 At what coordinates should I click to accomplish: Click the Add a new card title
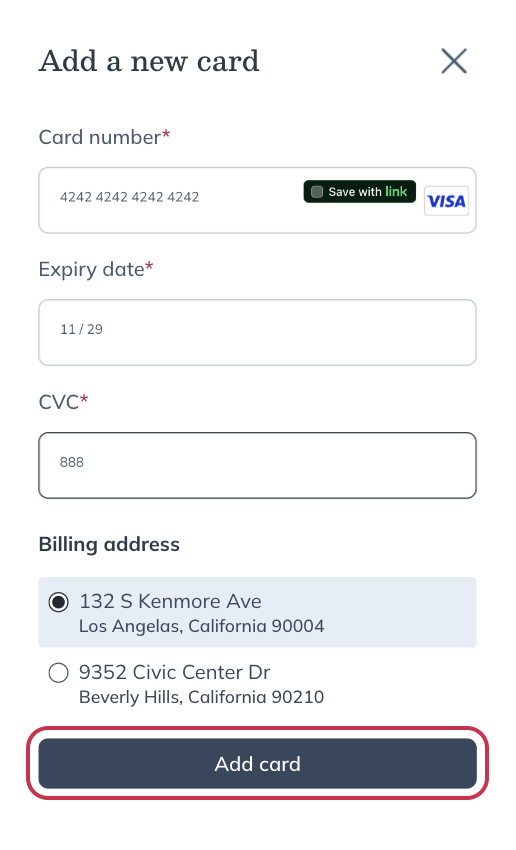(149, 61)
